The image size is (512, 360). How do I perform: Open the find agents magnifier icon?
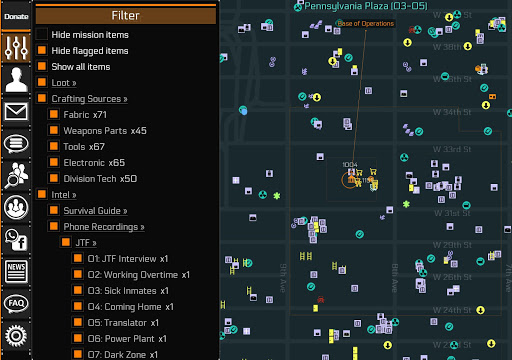point(16,175)
